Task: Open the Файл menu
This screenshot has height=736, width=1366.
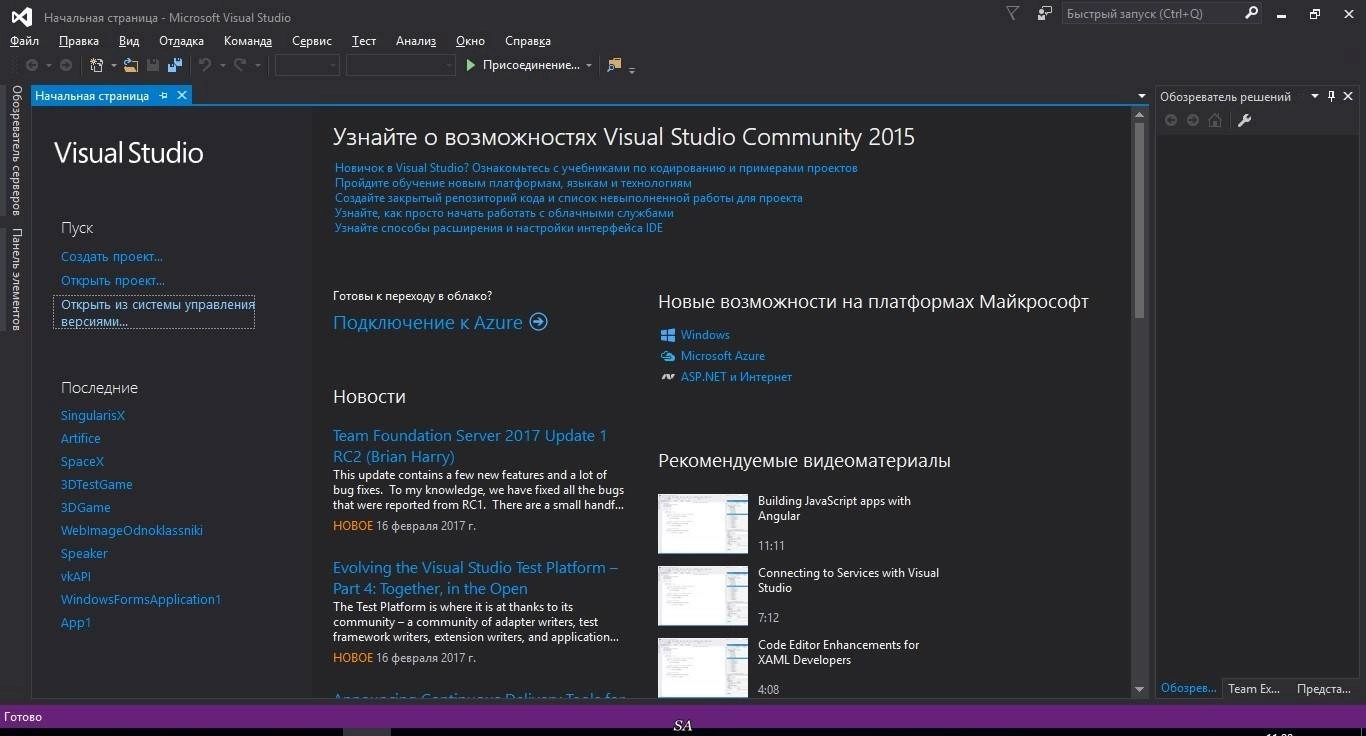Action: (x=24, y=41)
